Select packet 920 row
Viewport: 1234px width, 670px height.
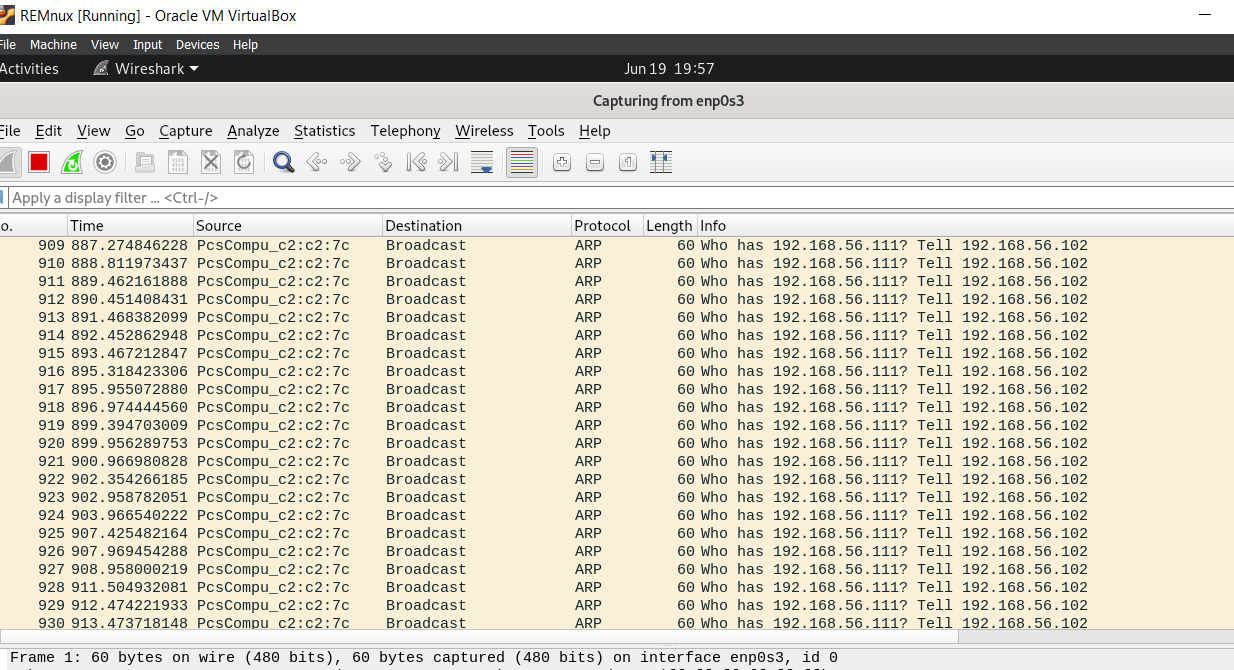(617, 443)
